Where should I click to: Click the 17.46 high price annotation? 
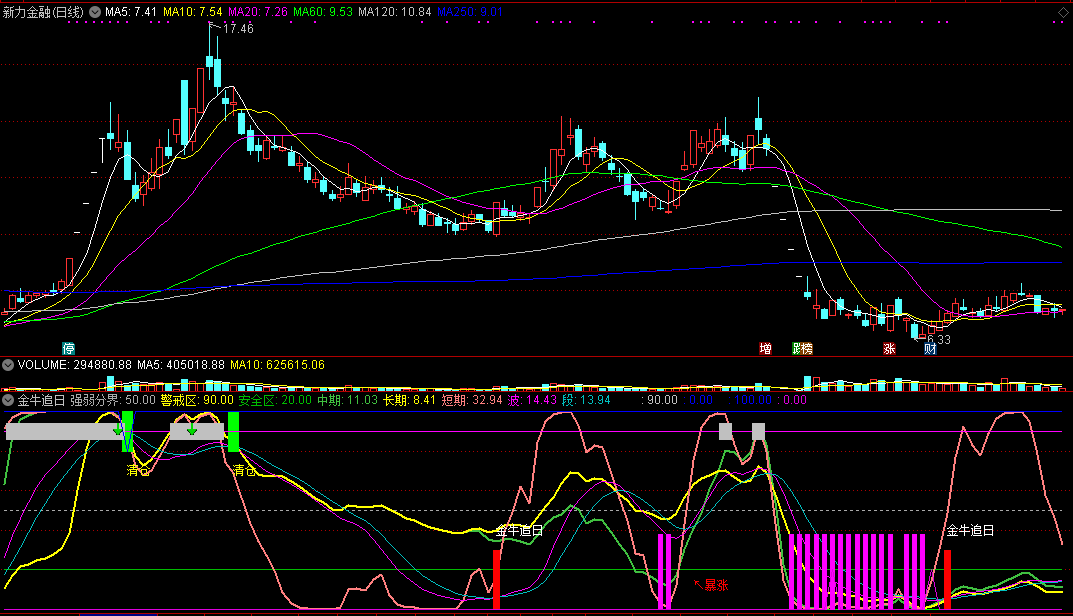(x=238, y=29)
